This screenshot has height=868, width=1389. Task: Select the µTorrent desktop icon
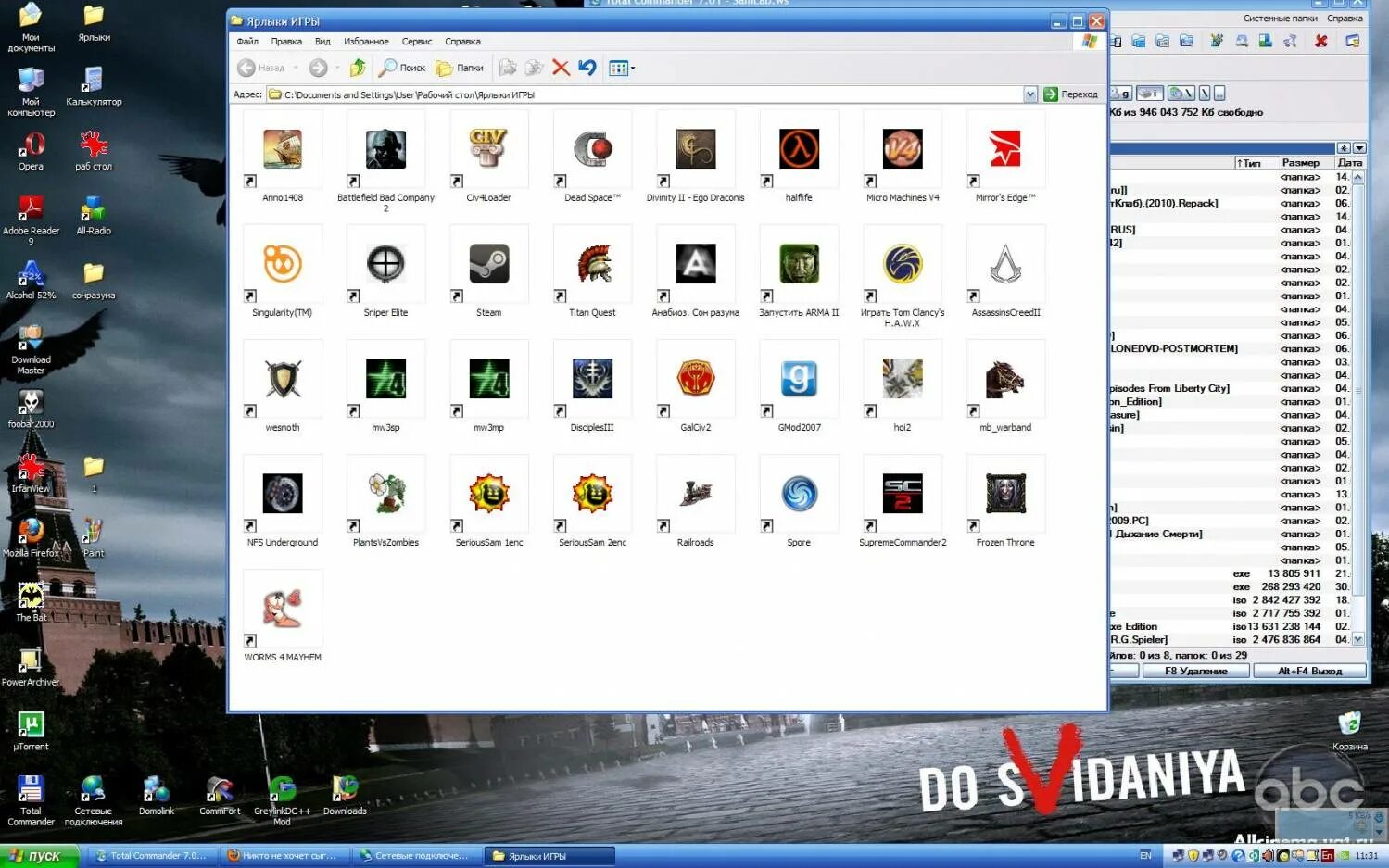click(x=31, y=730)
